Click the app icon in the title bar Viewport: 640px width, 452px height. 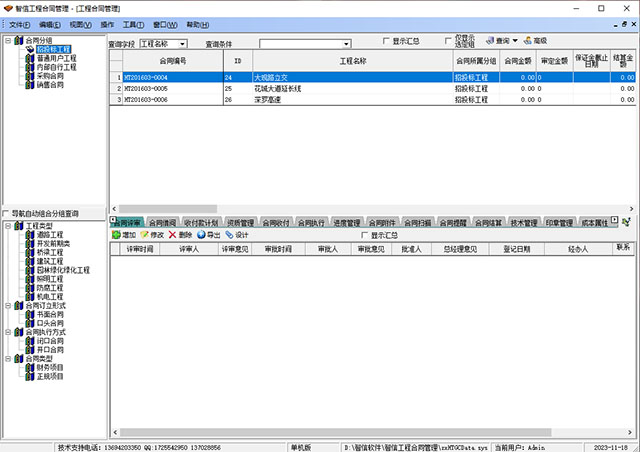tap(8, 8)
